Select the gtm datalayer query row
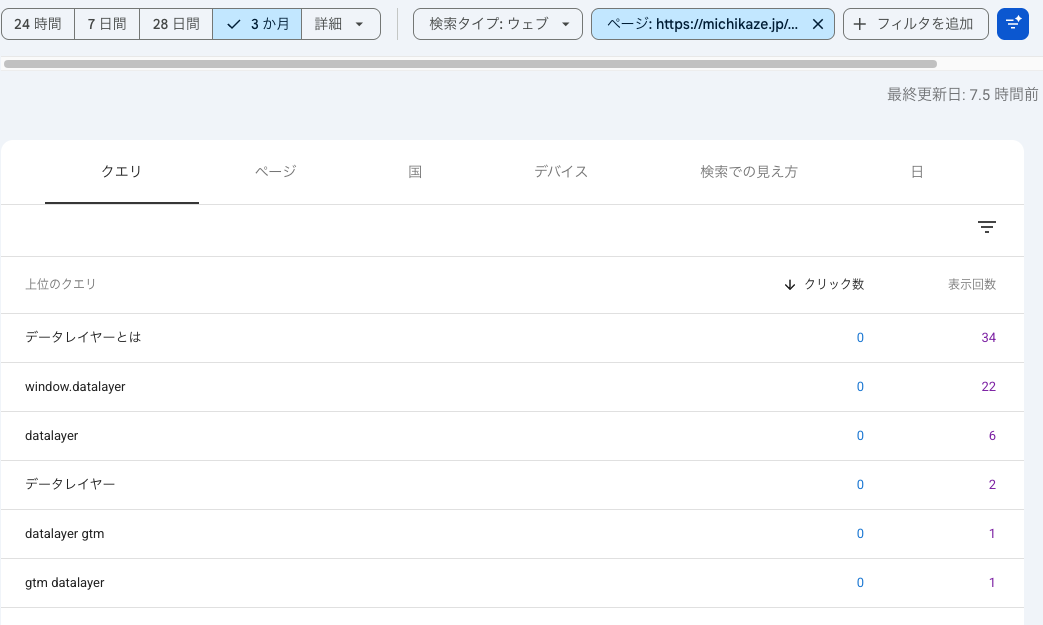1043x625 pixels. point(512,583)
